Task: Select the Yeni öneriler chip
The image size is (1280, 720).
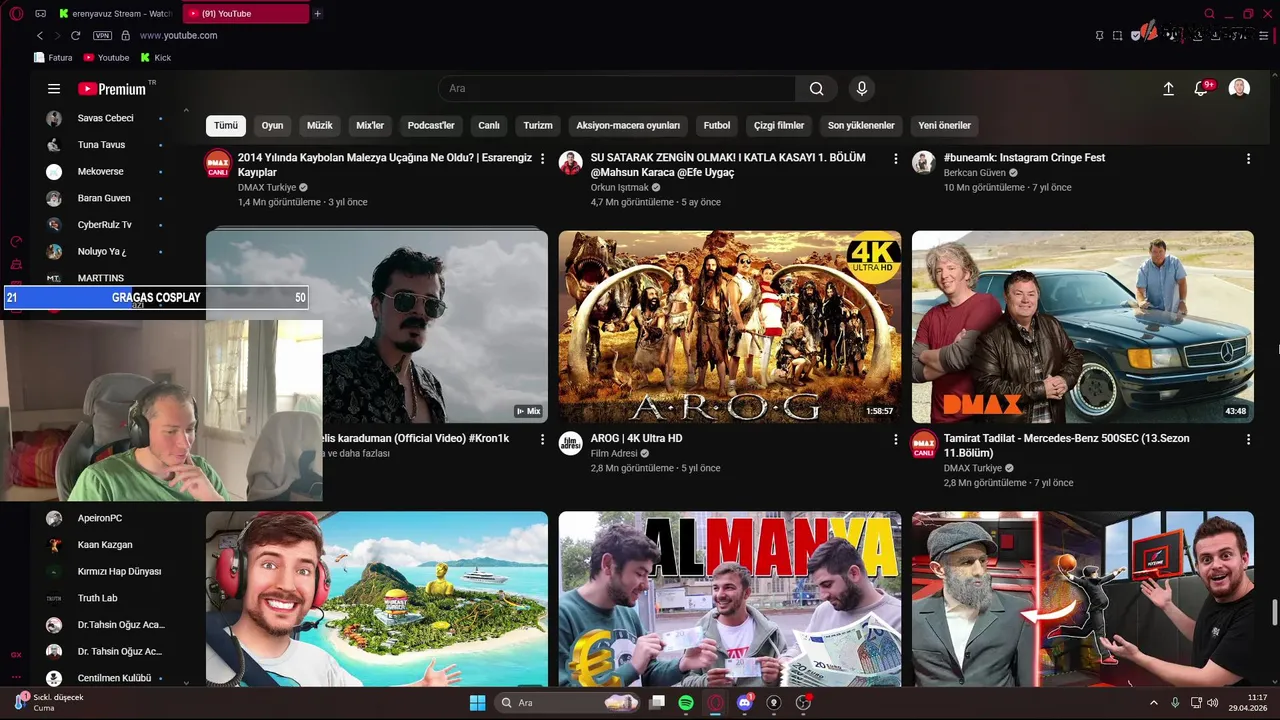Action: tap(945, 126)
